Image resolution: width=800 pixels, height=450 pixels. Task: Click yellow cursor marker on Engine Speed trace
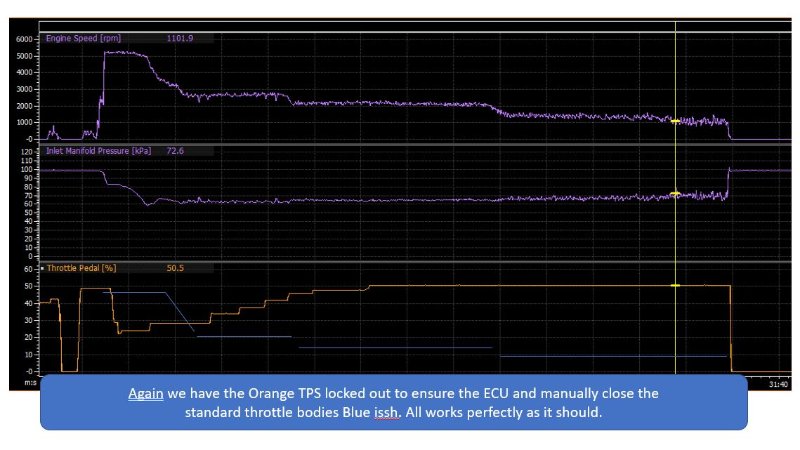(x=675, y=121)
